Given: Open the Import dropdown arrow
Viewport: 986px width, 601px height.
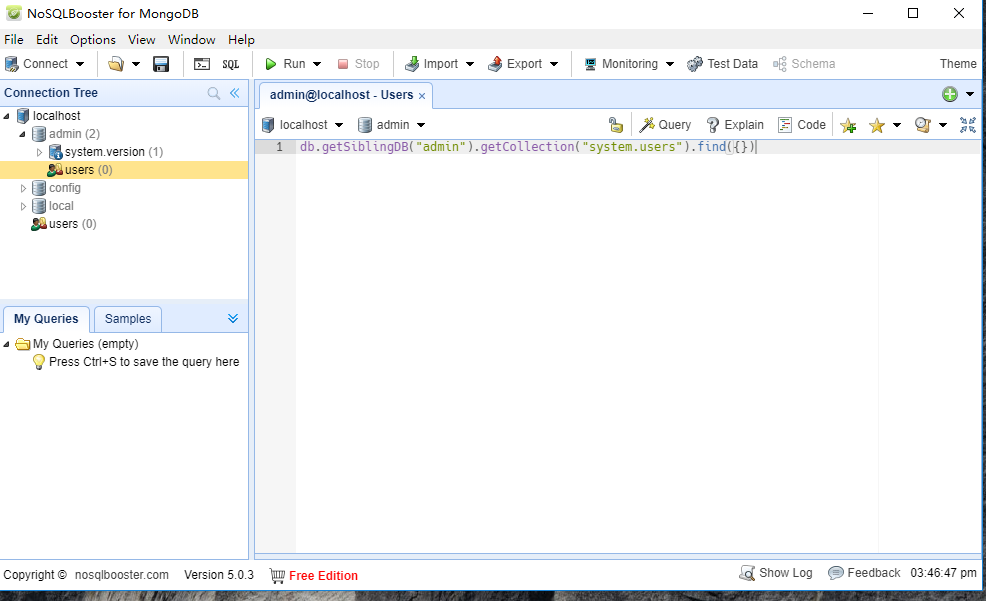Looking at the screenshot, I should coord(470,64).
